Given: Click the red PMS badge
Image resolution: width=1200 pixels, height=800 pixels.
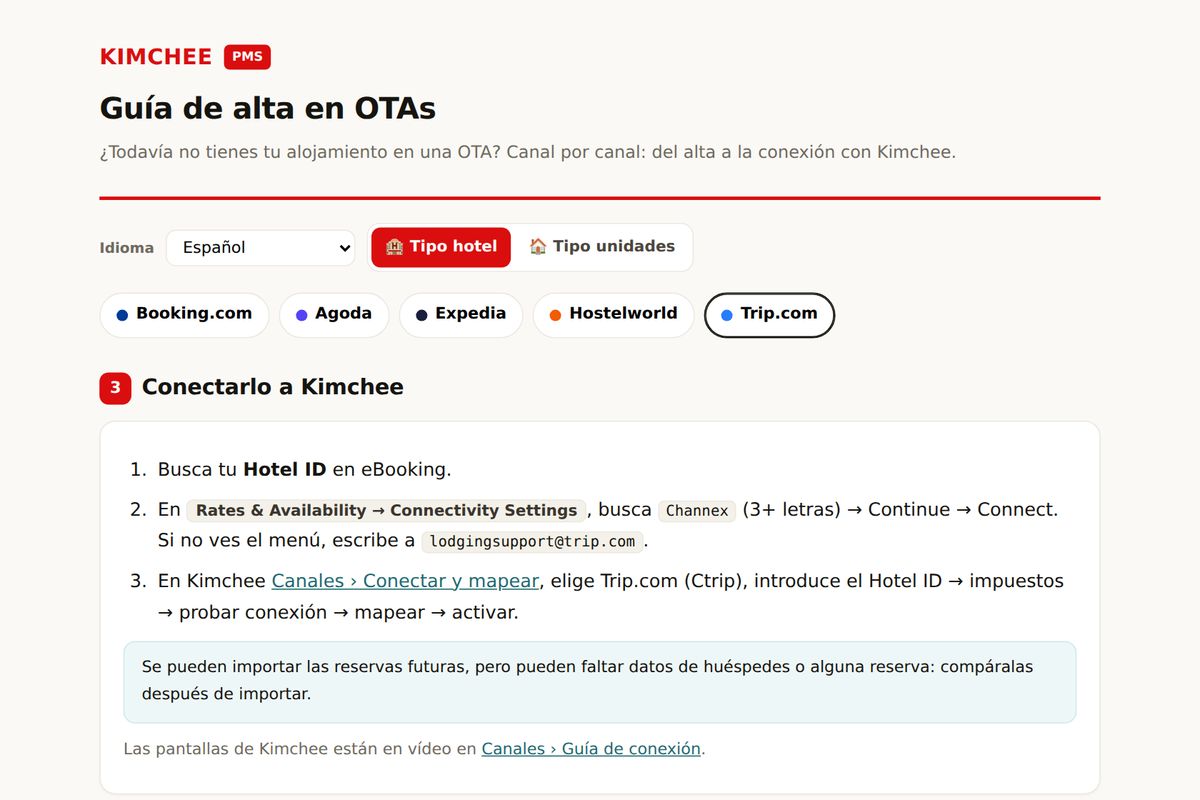Looking at the screenshot, I should [x=247, y=57].
